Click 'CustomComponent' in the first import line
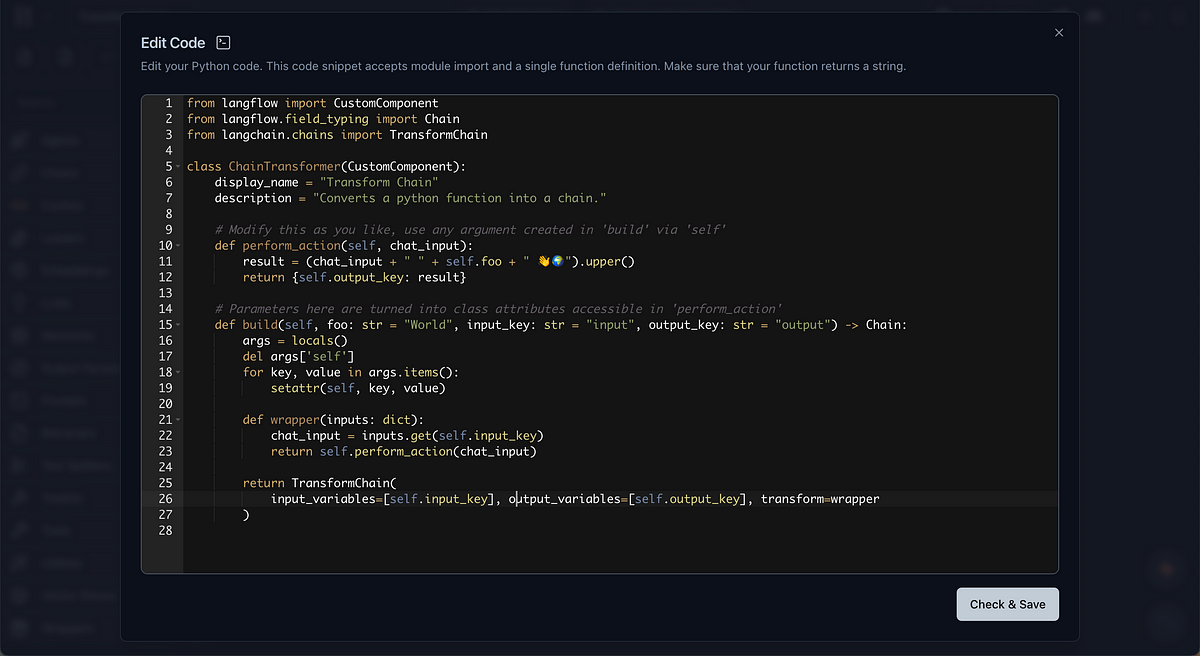Viewport: 1200px width, 656px height. [386, 103]
